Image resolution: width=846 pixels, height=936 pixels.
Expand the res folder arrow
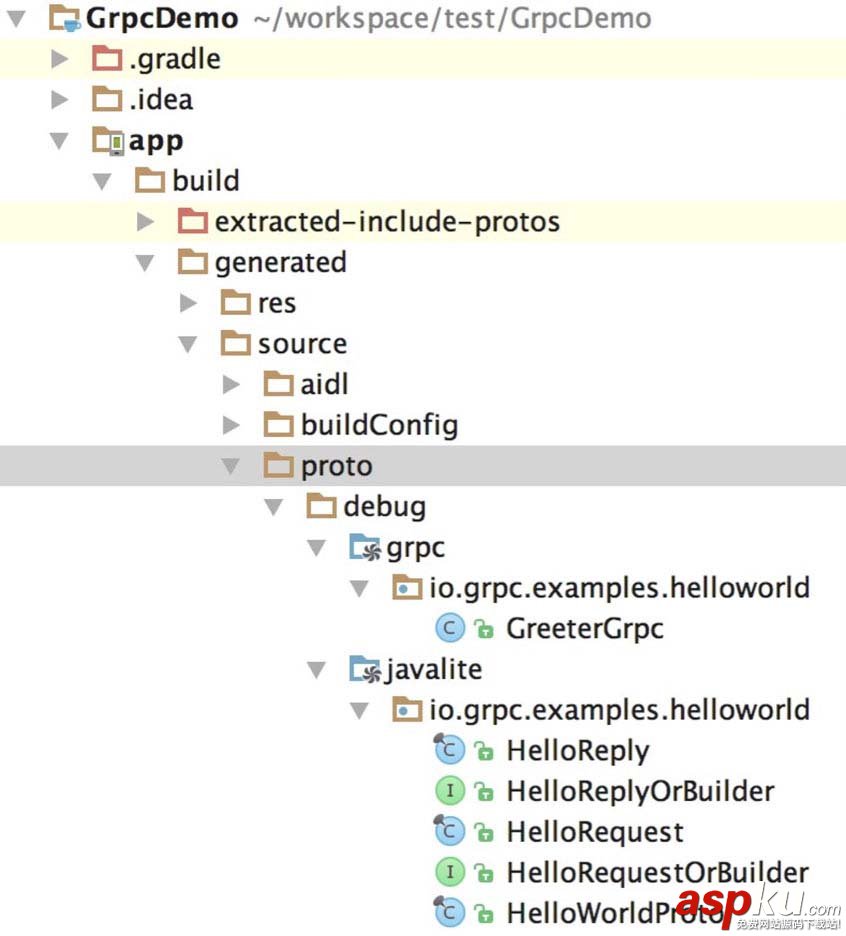(x=189, y=303)
